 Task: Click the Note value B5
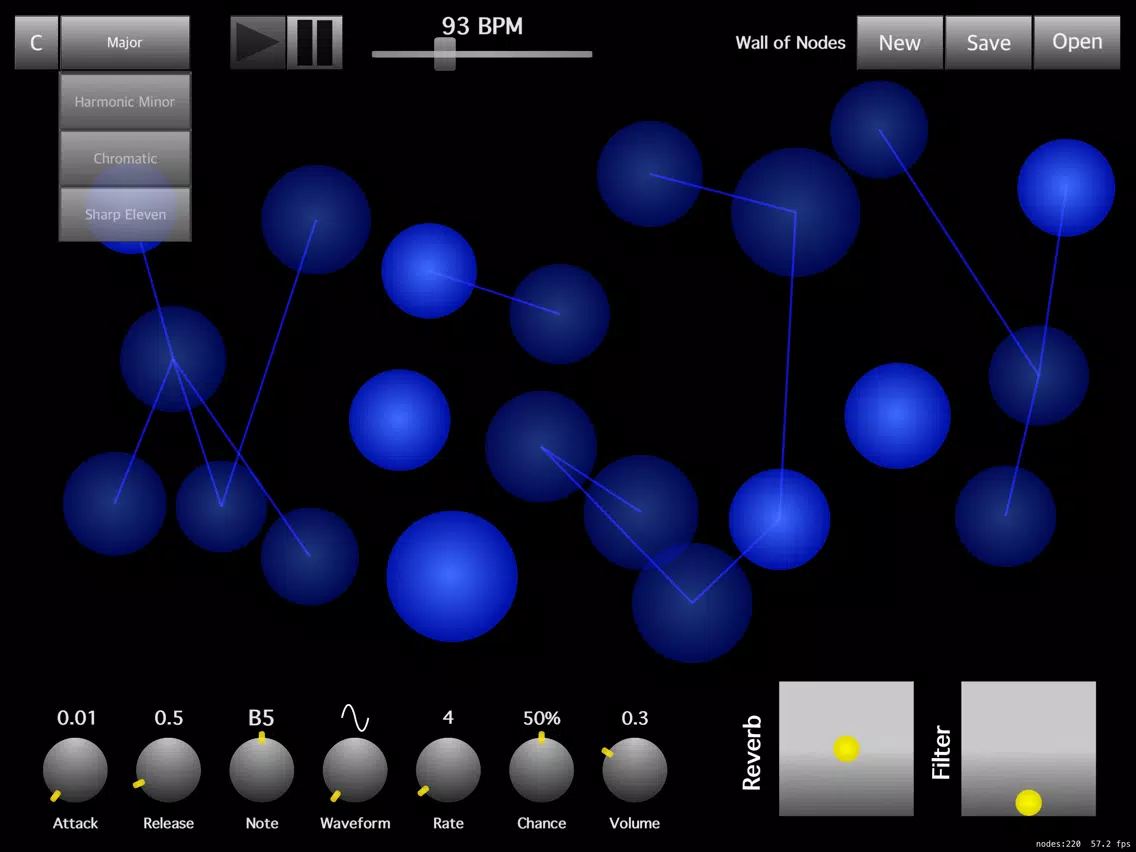tap(262, 718)
